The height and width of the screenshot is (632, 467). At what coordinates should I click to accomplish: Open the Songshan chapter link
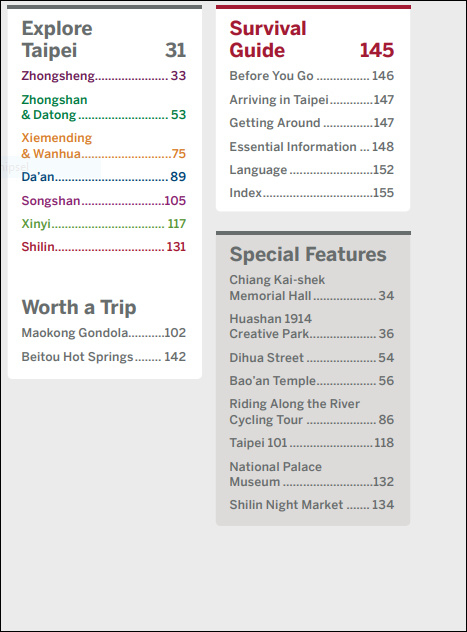click(104, 200)
